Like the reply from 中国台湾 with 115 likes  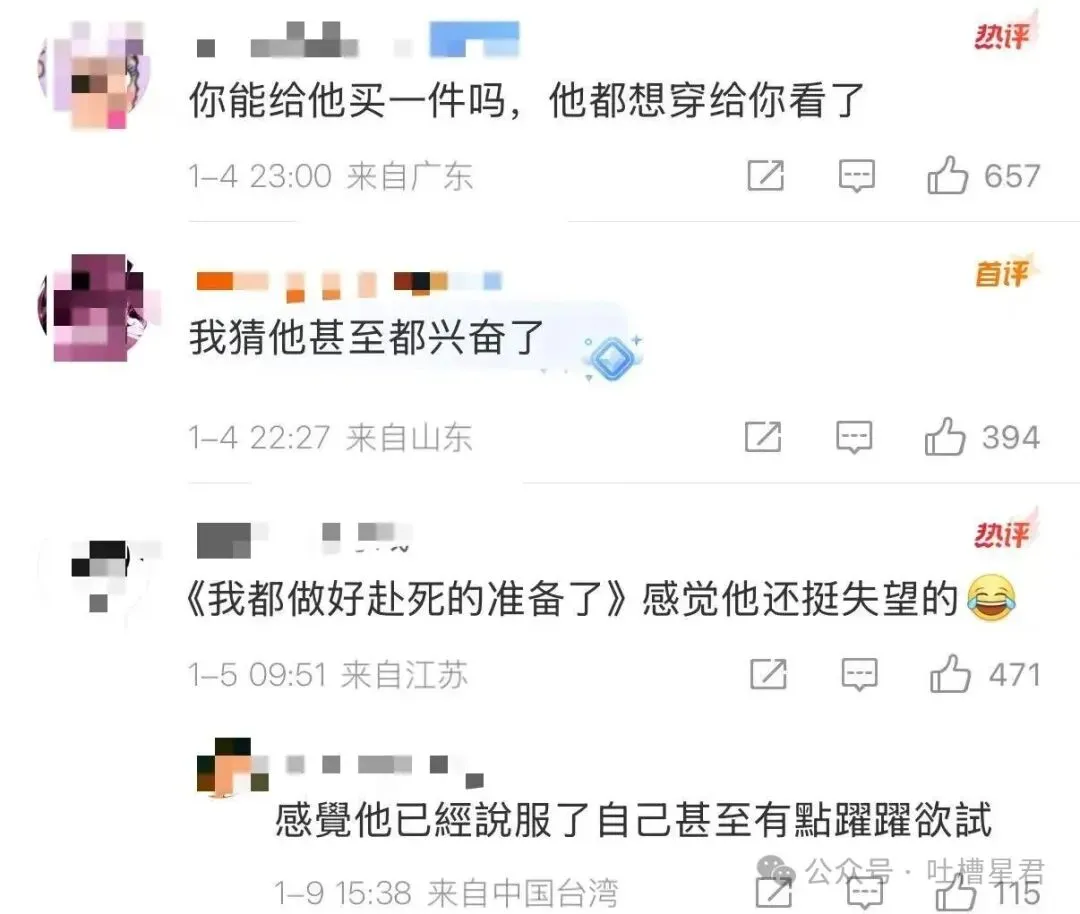[x=956, y=893]
